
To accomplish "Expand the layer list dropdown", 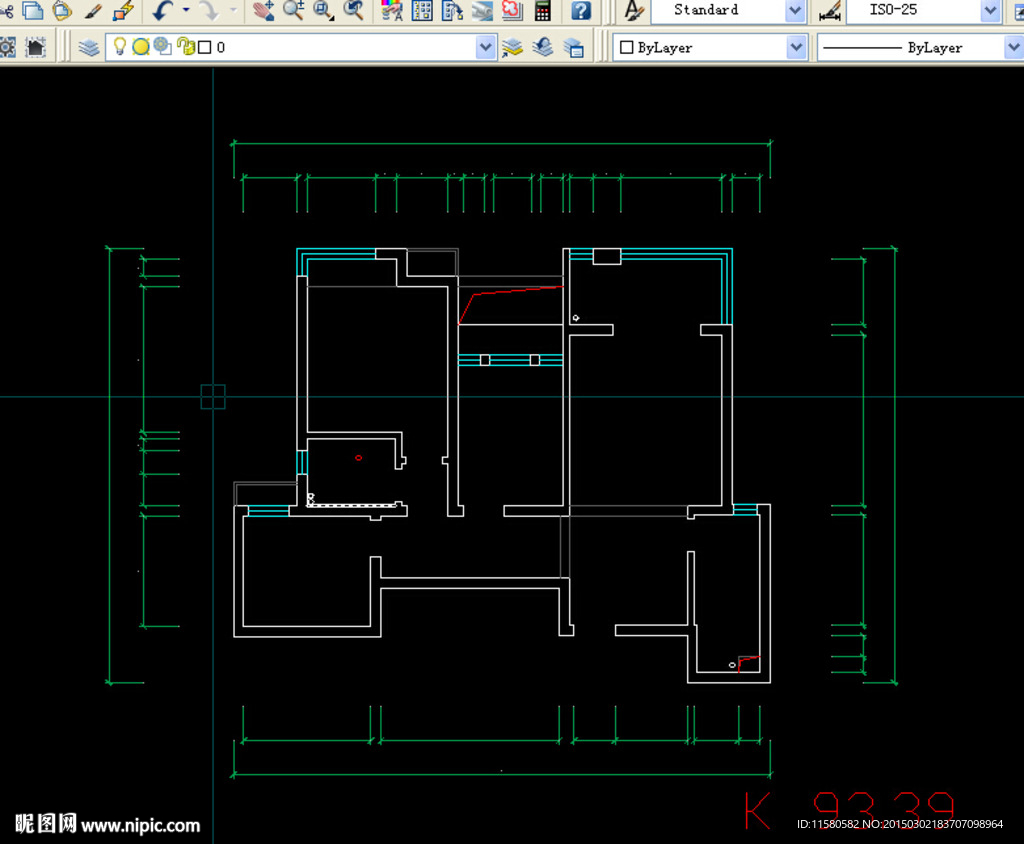I will (486, 47).
